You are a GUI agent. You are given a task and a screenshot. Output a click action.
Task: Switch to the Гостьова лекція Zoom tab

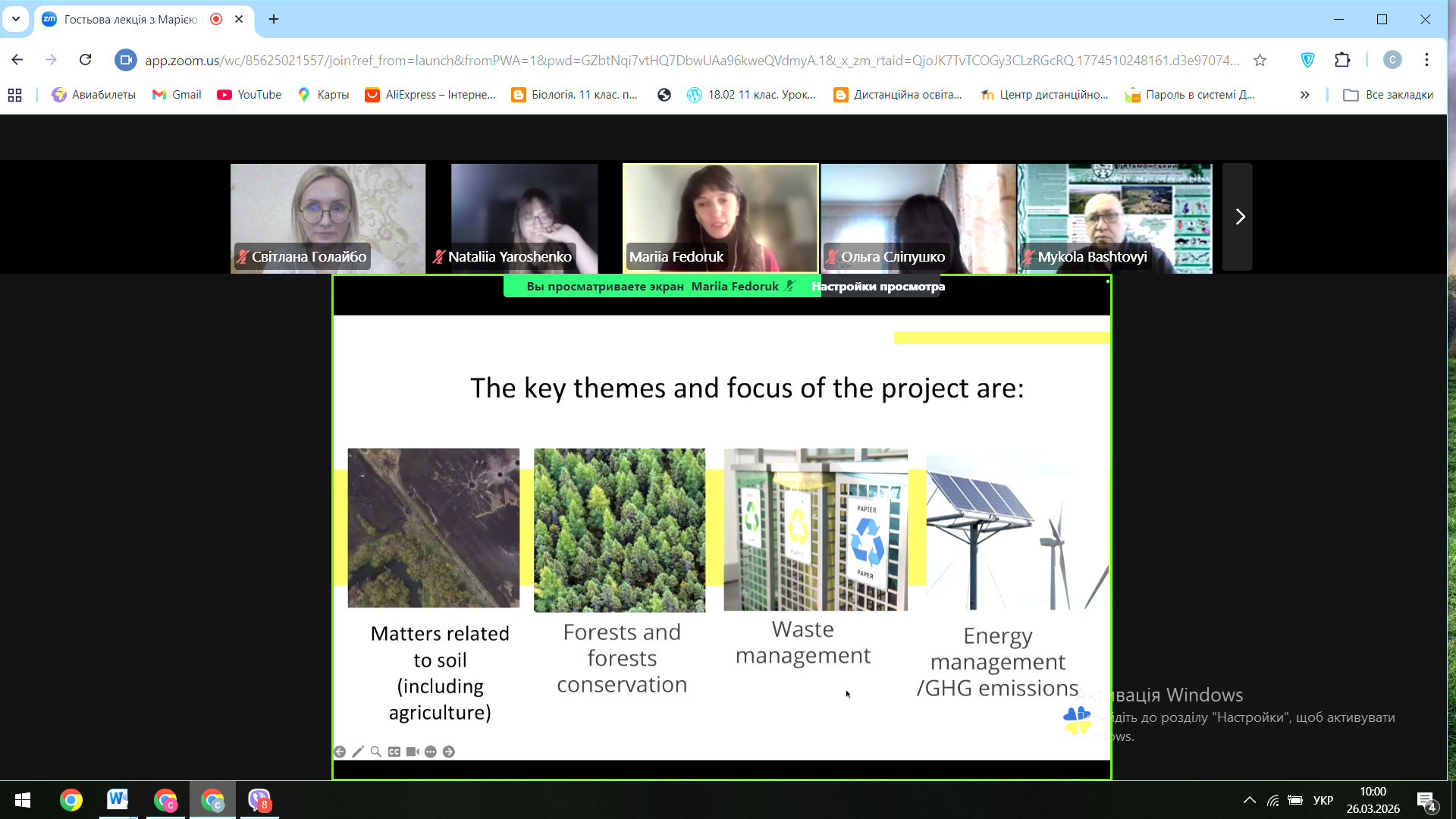click(130, 19)
